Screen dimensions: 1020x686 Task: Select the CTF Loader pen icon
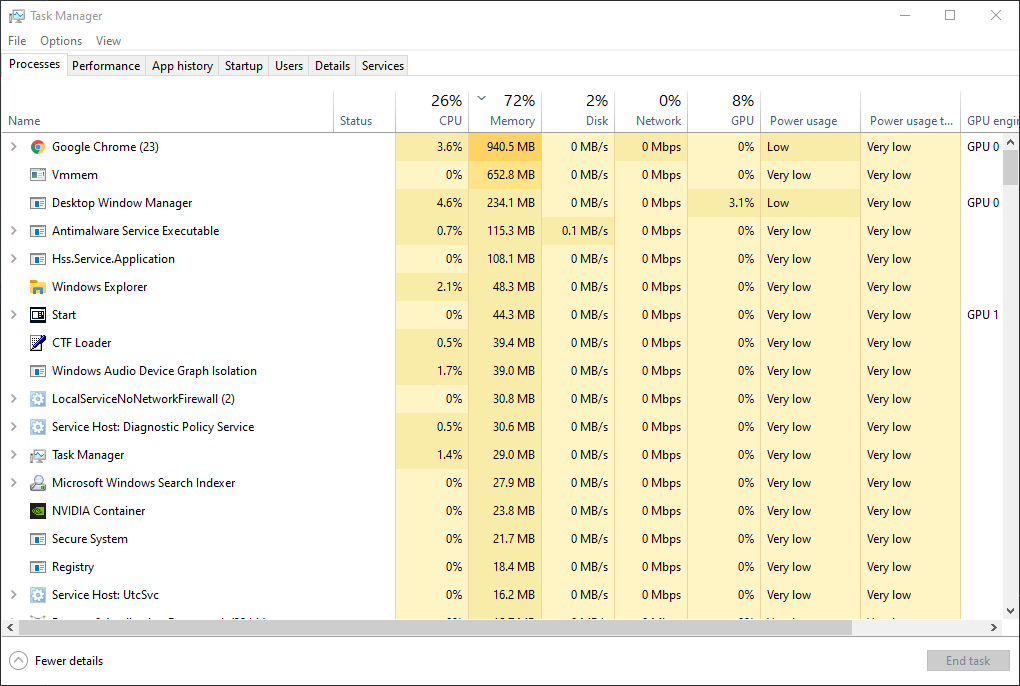39,342
